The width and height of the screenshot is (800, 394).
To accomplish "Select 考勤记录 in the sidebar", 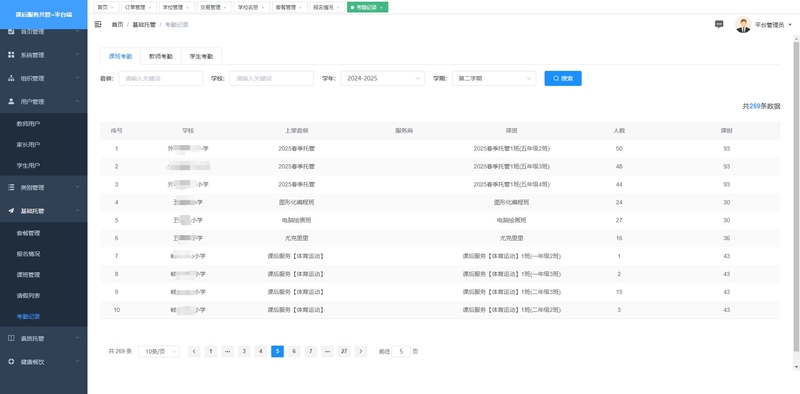I will (x=28, y=317).
